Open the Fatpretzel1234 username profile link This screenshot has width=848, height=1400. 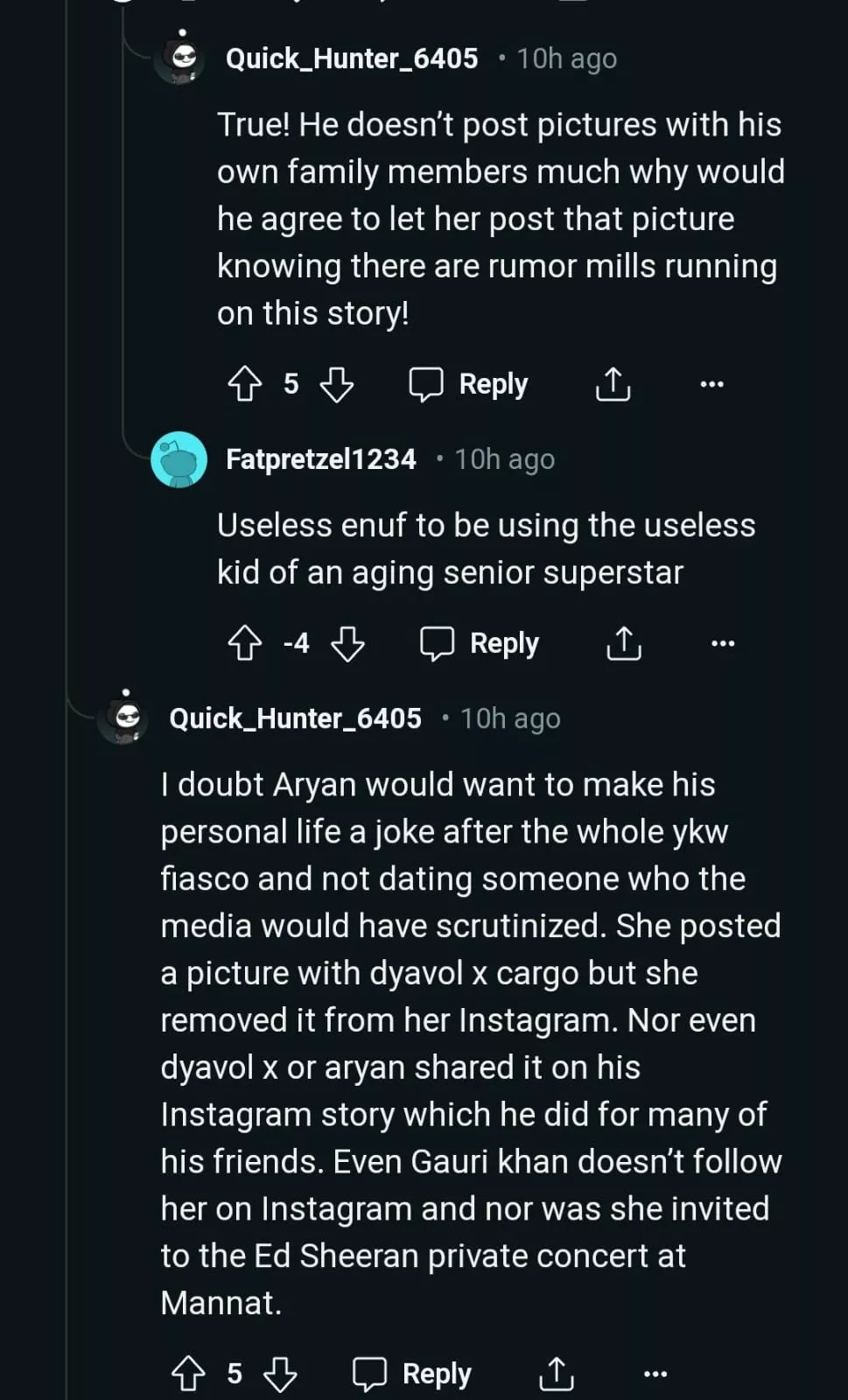(320, 459)
